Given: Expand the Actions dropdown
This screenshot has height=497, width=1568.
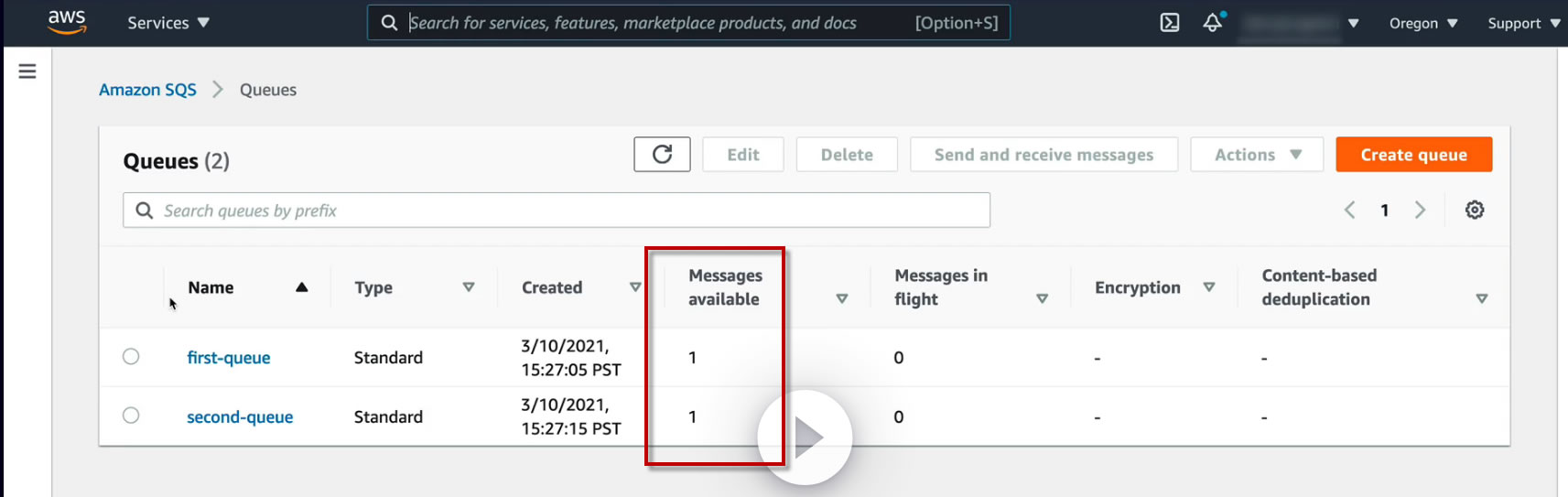Looking at the screenshot, I should [1257, 155].
